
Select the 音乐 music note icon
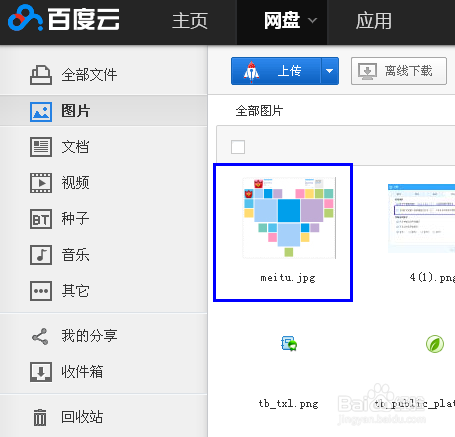41,255
